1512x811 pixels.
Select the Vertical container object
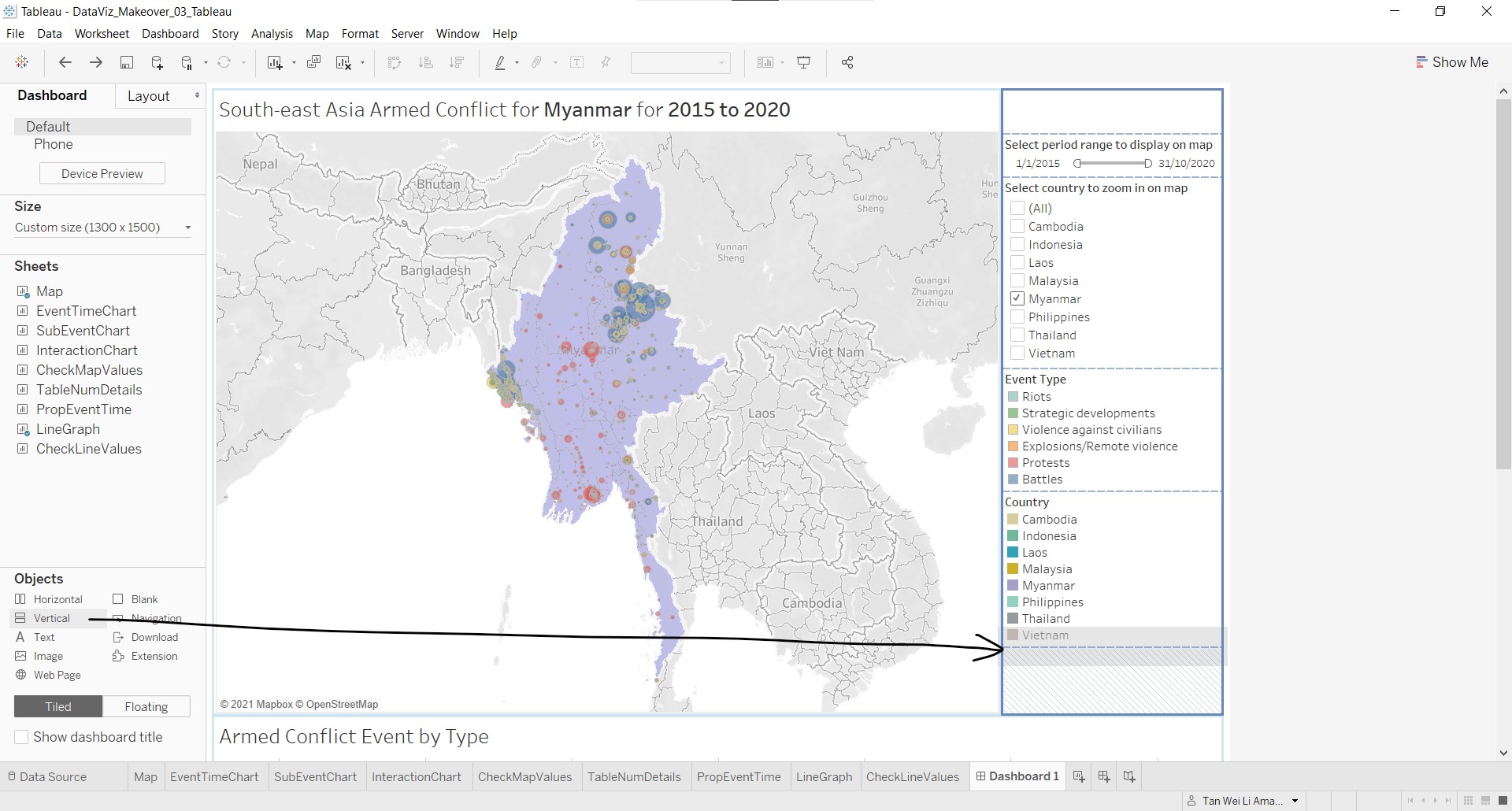52,619
